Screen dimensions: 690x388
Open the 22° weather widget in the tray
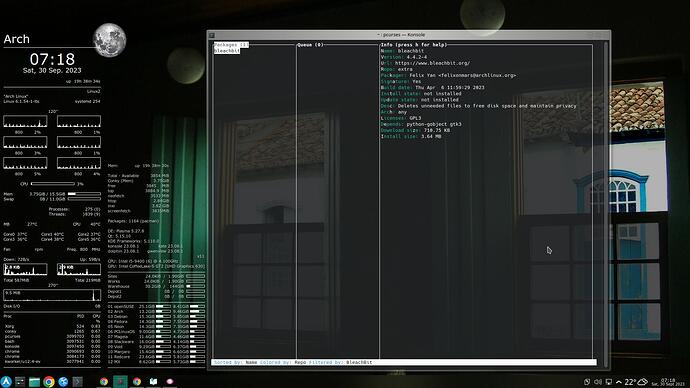click(636, 382)
